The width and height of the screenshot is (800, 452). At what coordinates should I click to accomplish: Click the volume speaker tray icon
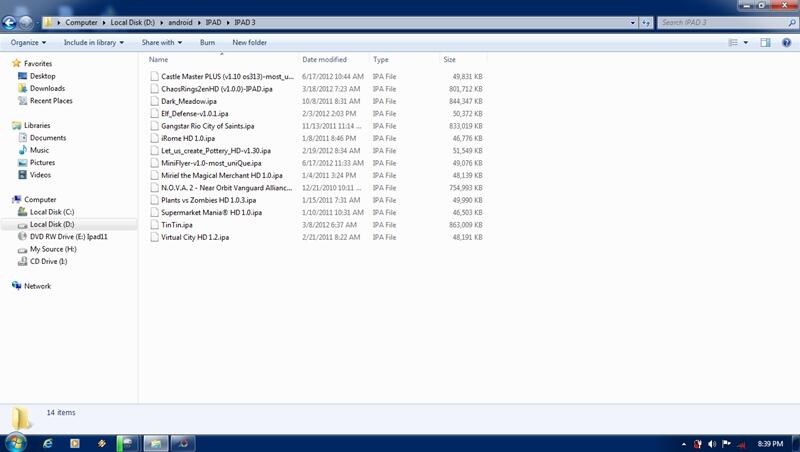click(712, 444)
